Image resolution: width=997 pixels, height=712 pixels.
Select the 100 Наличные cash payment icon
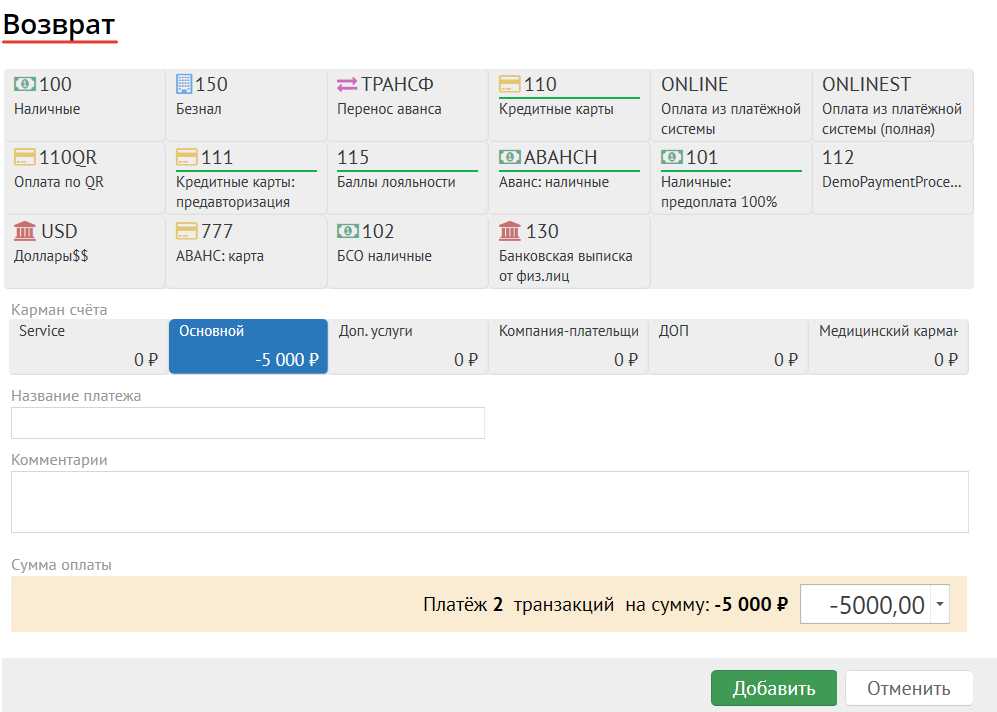(x=25, y=85)
